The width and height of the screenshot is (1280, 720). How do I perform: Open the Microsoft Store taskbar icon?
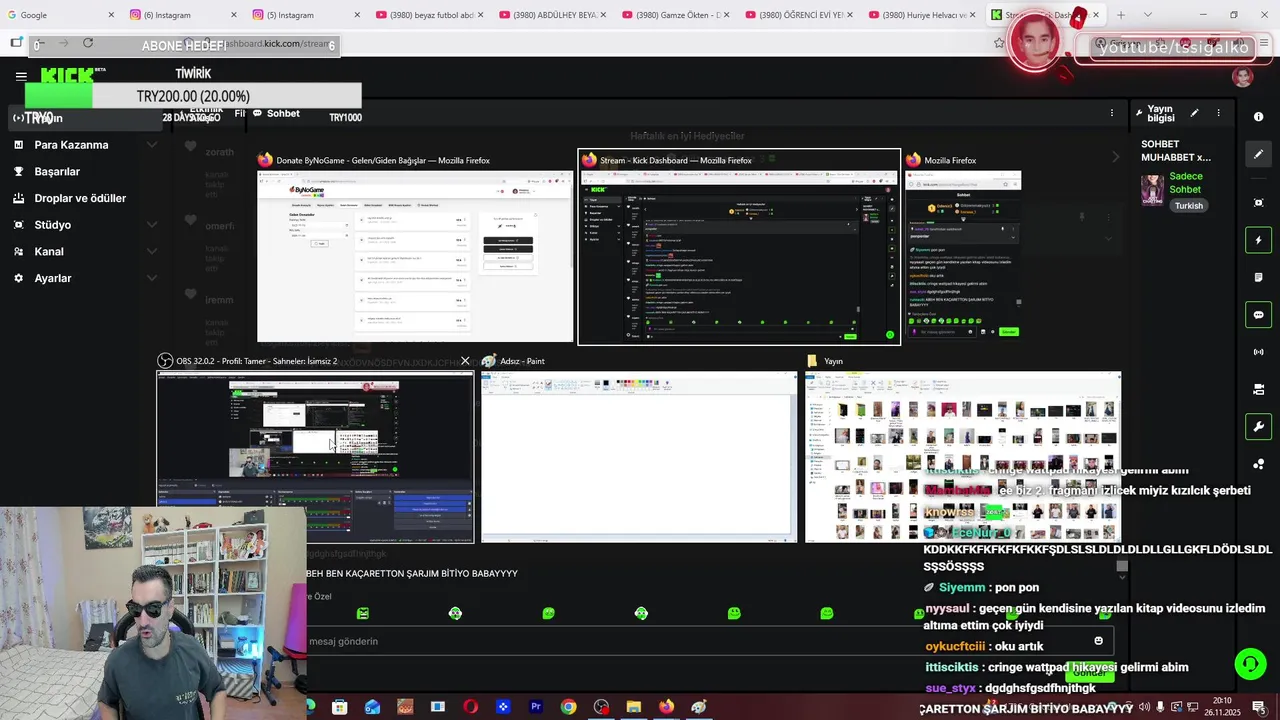point(340,707)
